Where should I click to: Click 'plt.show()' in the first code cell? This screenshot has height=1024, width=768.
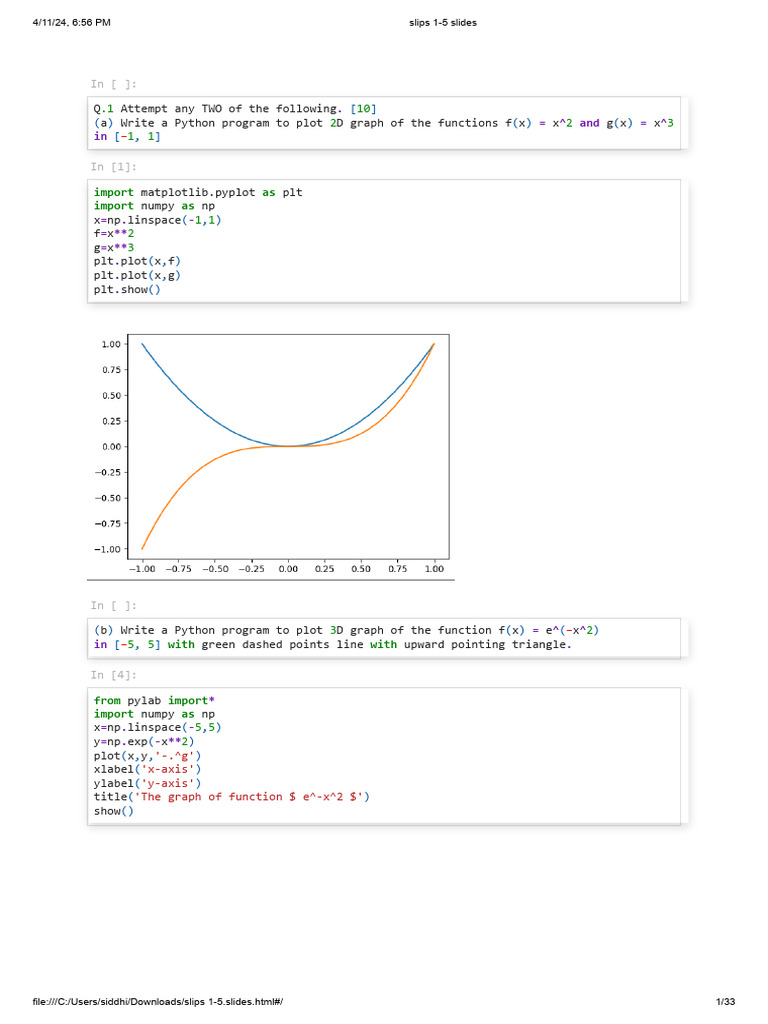tap(127, 289)
